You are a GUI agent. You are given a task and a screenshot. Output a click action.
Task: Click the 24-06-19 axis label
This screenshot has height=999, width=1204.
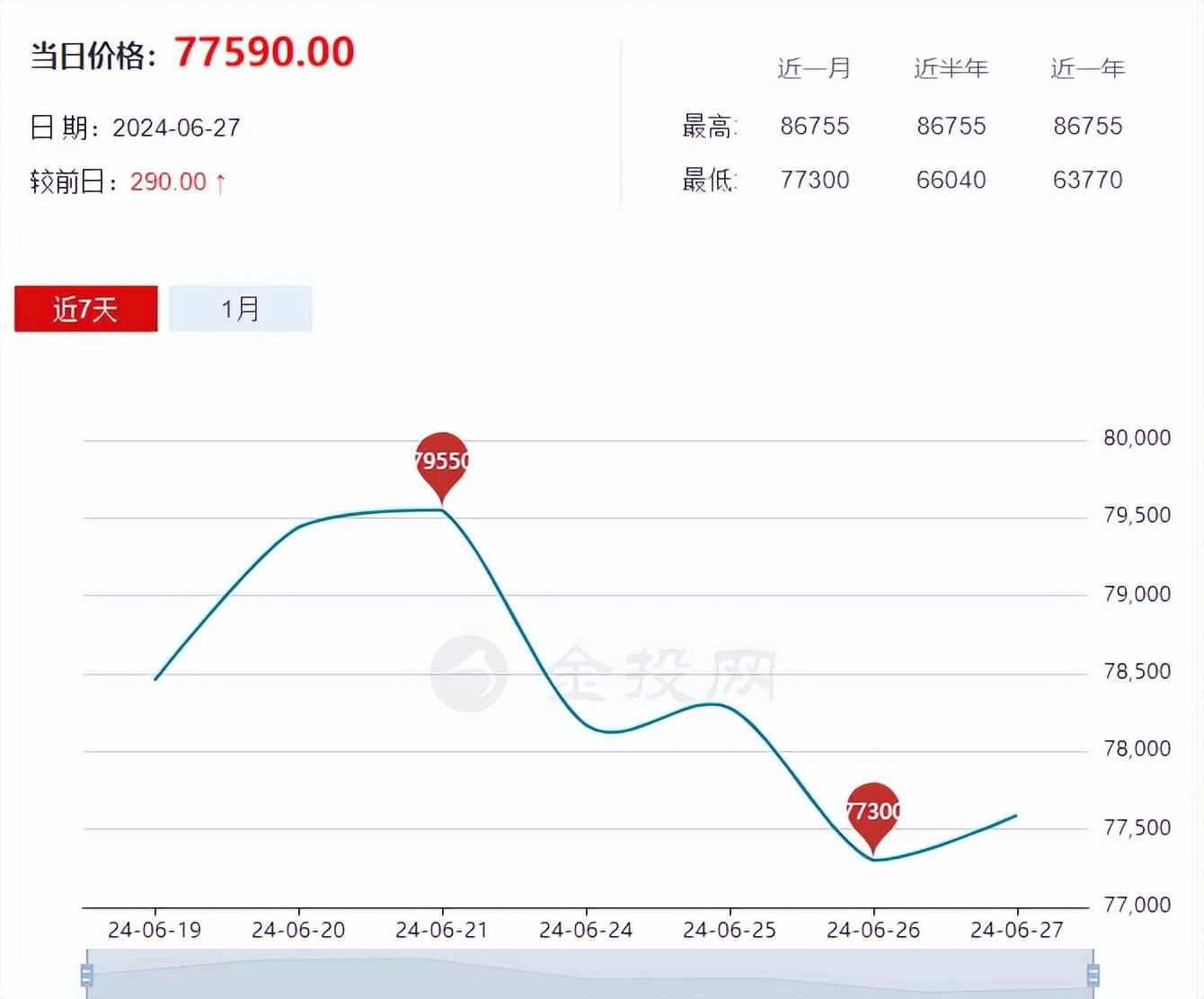click(155, 930)
